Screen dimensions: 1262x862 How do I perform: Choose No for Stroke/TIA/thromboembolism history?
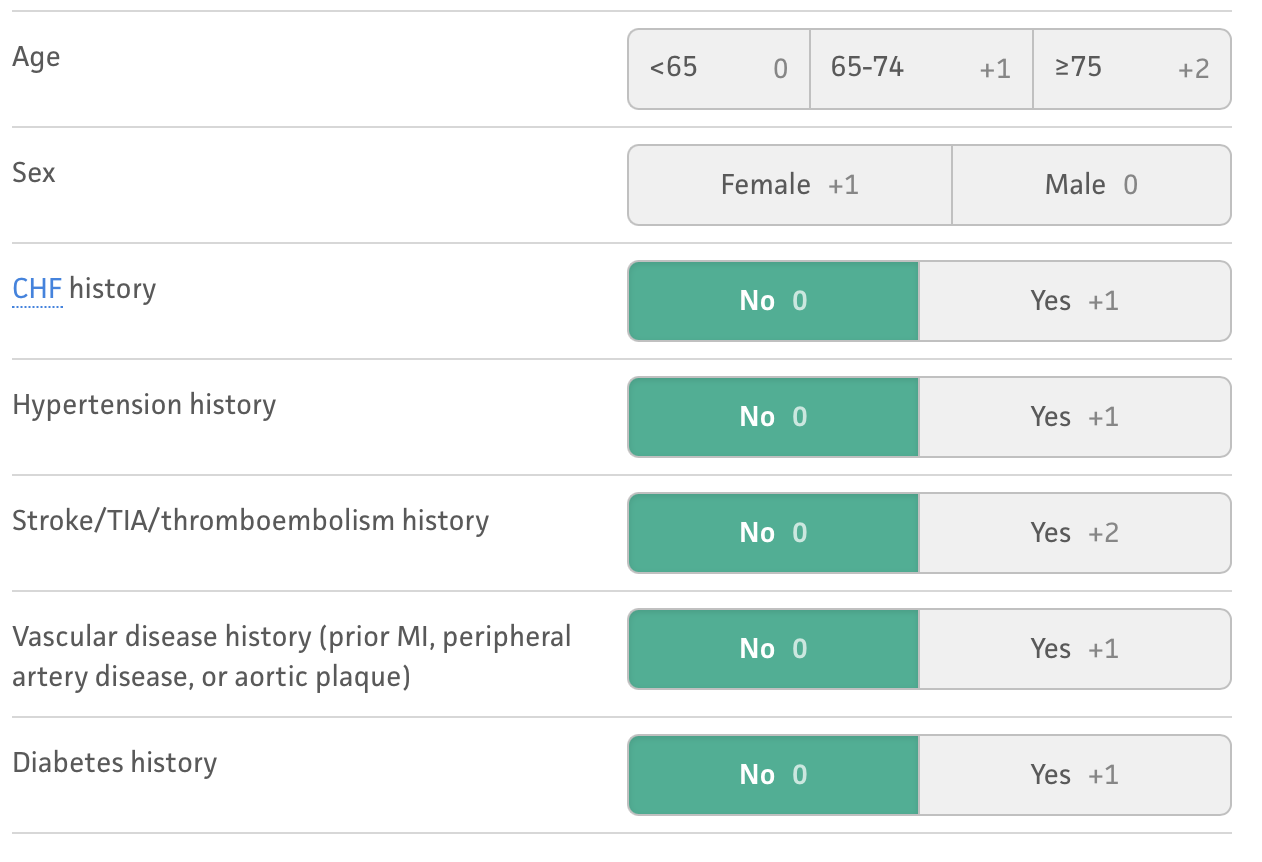[773, 533]
